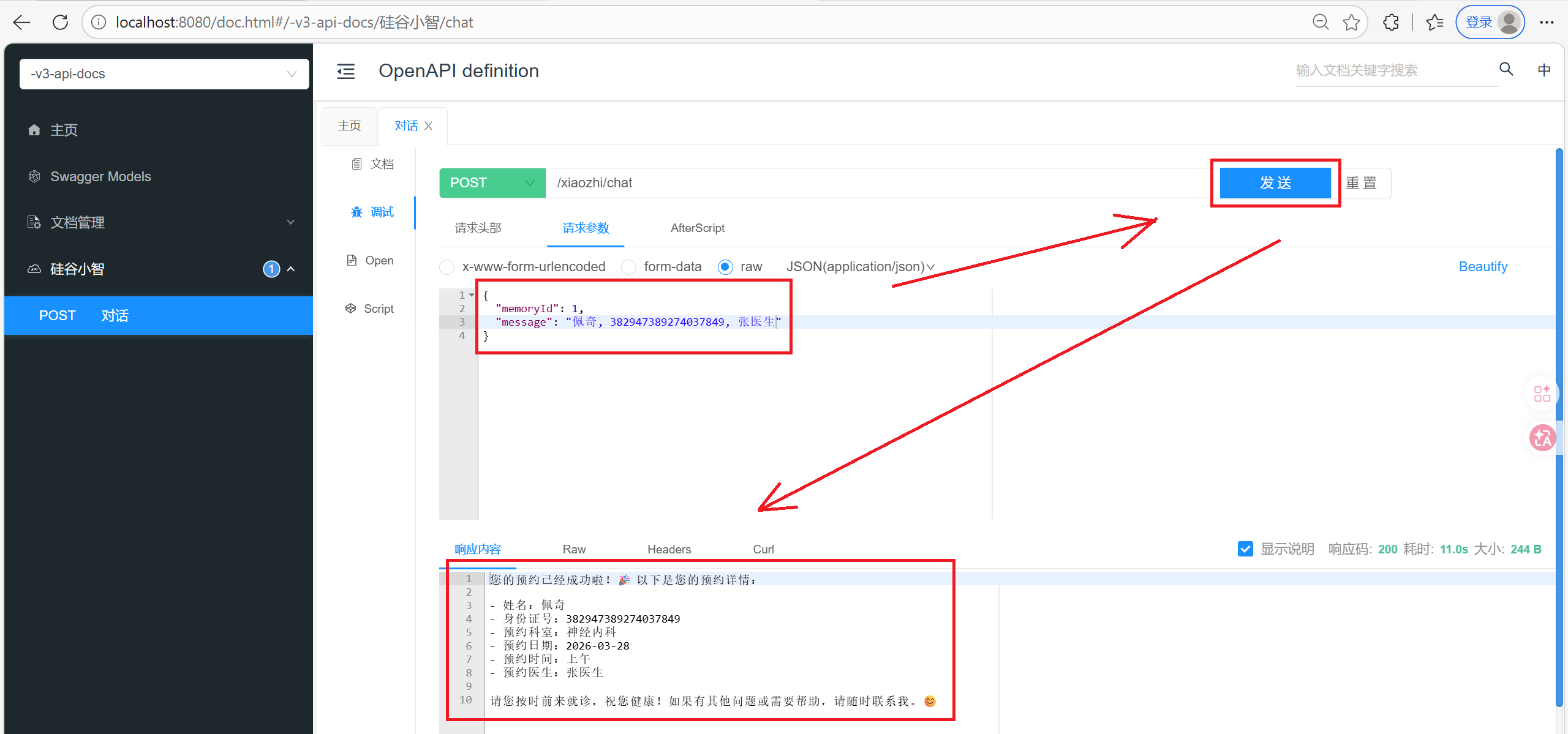The width and height of the screenshot is (1568, 734).
Task: Click the pink translate floating icon
Action: [x=1542, y=438]
